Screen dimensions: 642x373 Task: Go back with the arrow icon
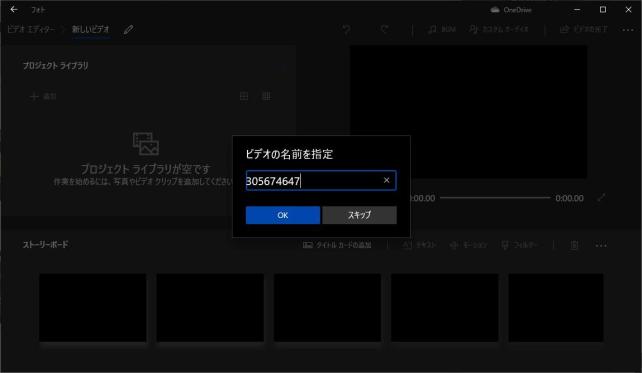coord(14,9)
